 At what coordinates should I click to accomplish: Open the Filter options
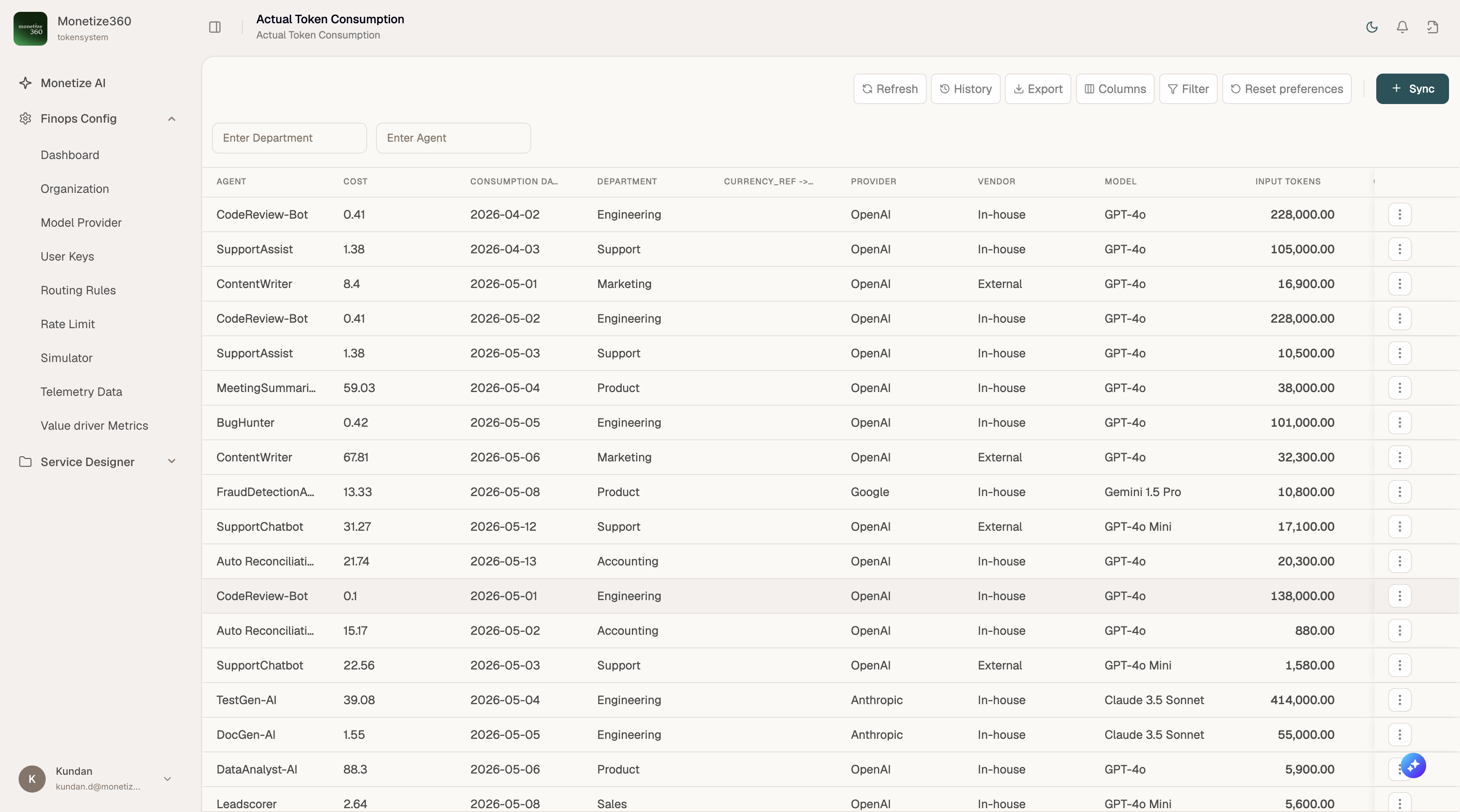coord(1188,89)
